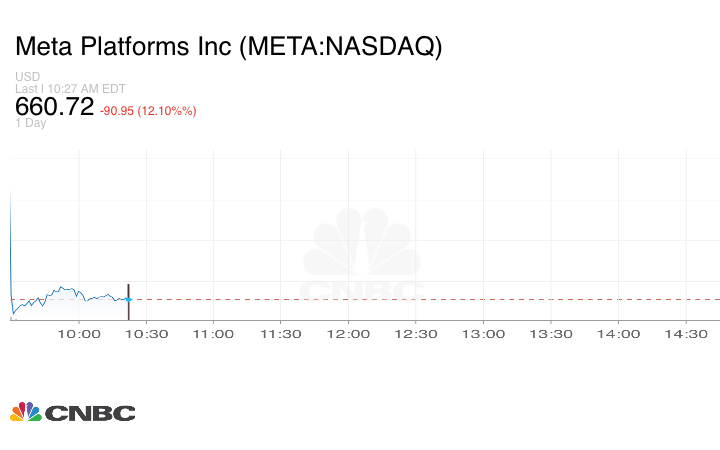Viewport: 720px width, 450px height.
Task: Click the Last 10:27 AM EDT timestamp
Action: pyautogui.click(x=70, y=89)
